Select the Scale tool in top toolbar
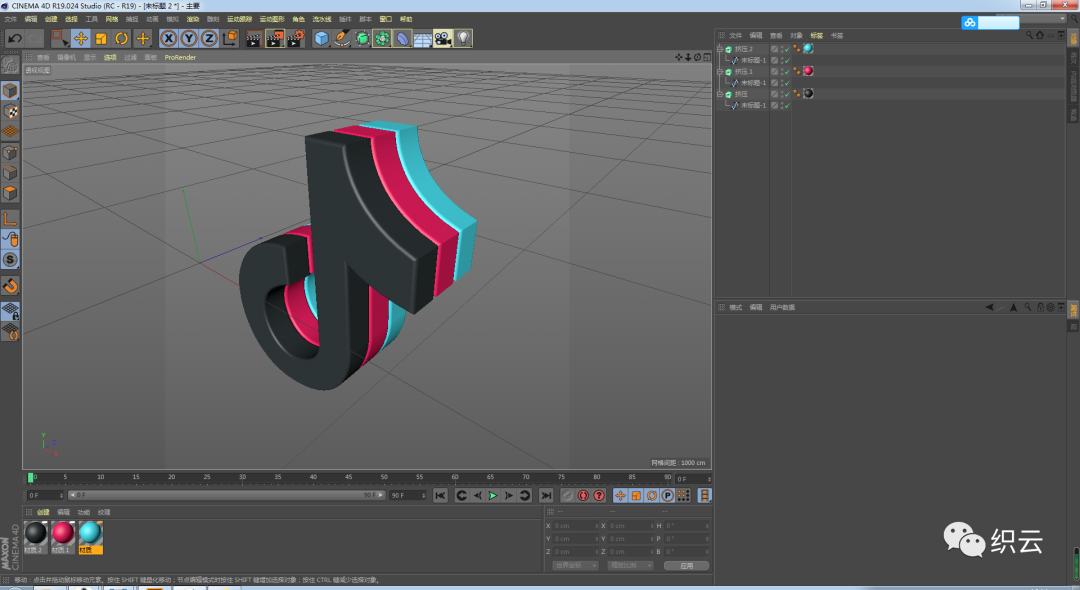Image resolution: width=1080 pixels, height=590 pixels. [101, 39]
